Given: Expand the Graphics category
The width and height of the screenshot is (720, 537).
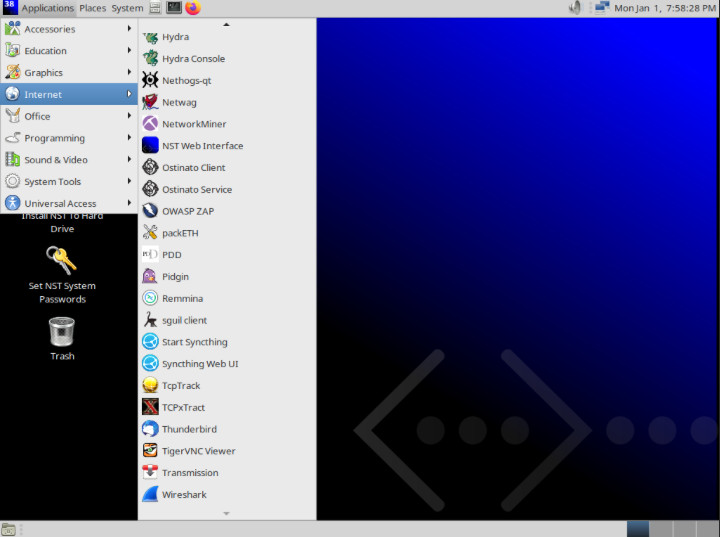Looking at the screenshot, I should pos(69,73).
